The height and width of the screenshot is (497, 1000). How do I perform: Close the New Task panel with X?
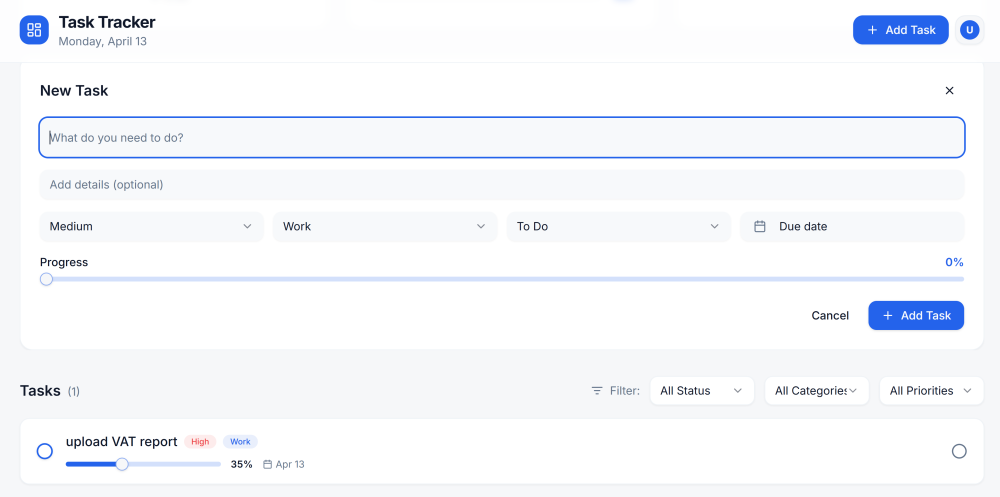coord(949,91)
